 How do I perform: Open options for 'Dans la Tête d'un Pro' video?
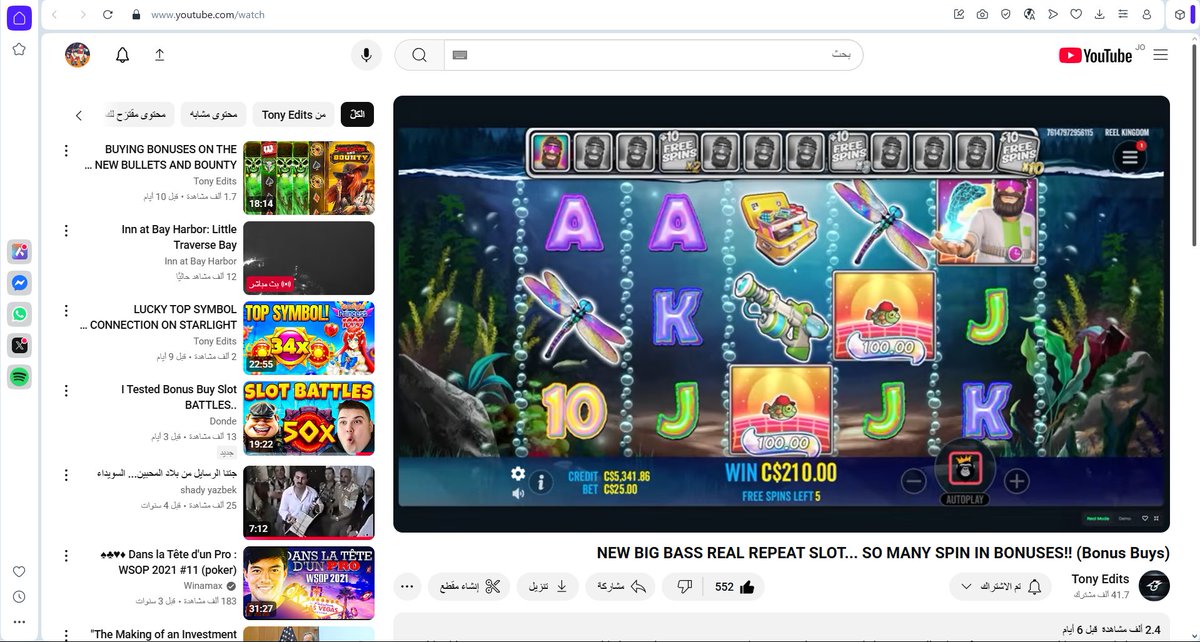click(x=66, y=555)
